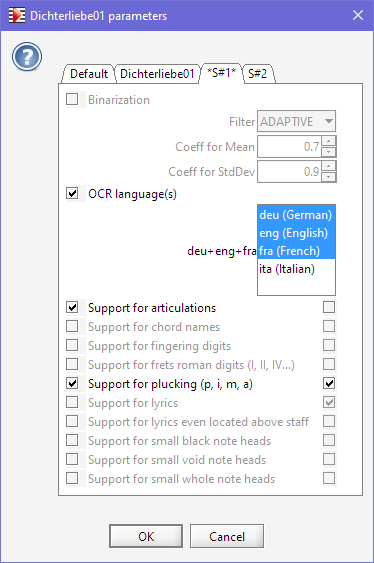
Task: Uncheck the OCR language(s) checkbox
Action: pyautogui.click(x=72, y=194)
